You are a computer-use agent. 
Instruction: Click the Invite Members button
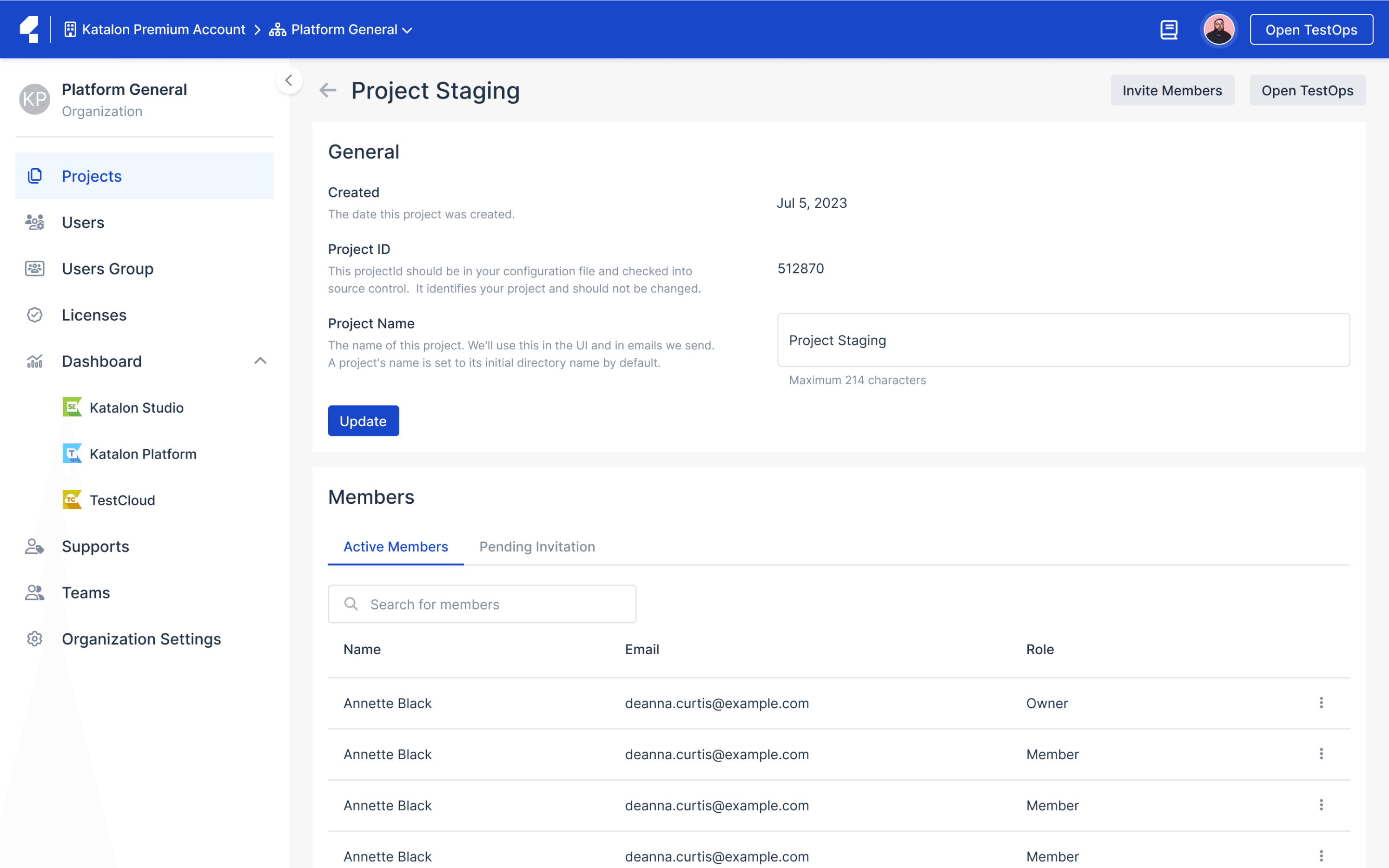click(1172, 90)
